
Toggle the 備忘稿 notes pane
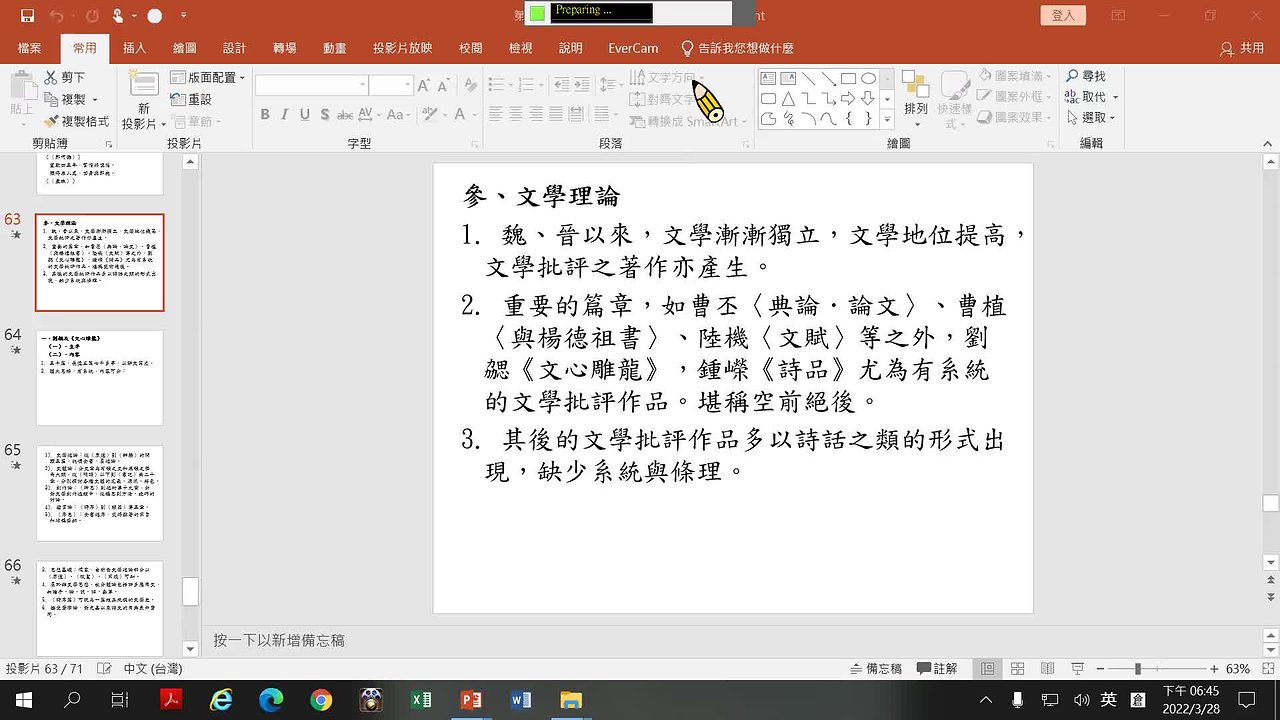[x=876, y=668]
